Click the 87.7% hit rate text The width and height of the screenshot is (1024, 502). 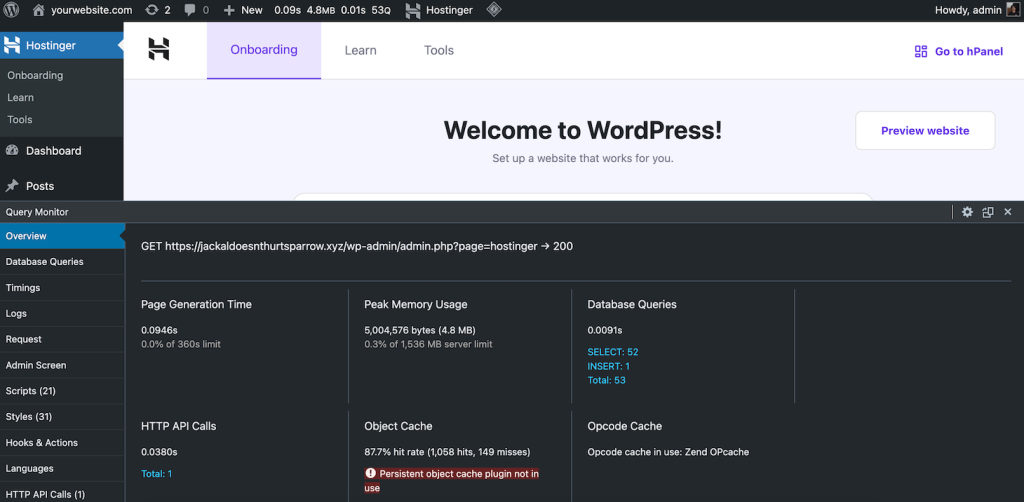447,452
